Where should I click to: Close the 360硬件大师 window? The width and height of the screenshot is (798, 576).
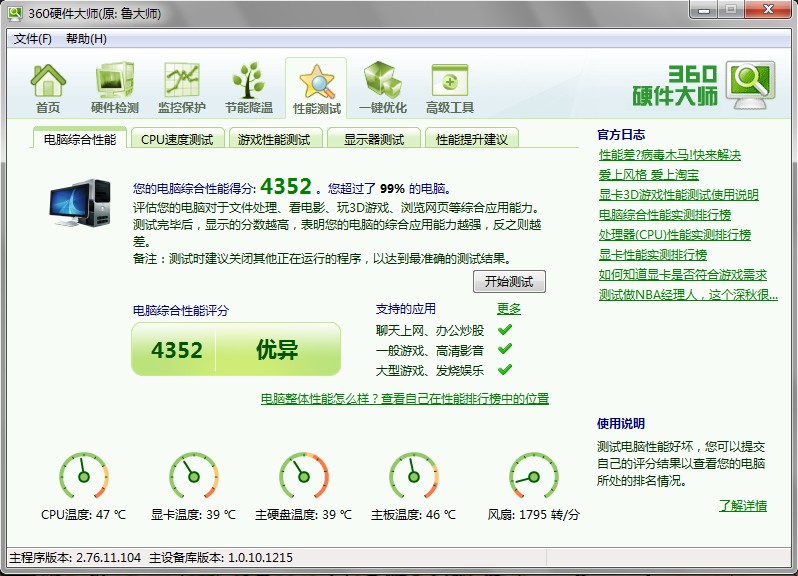point(769,9)
